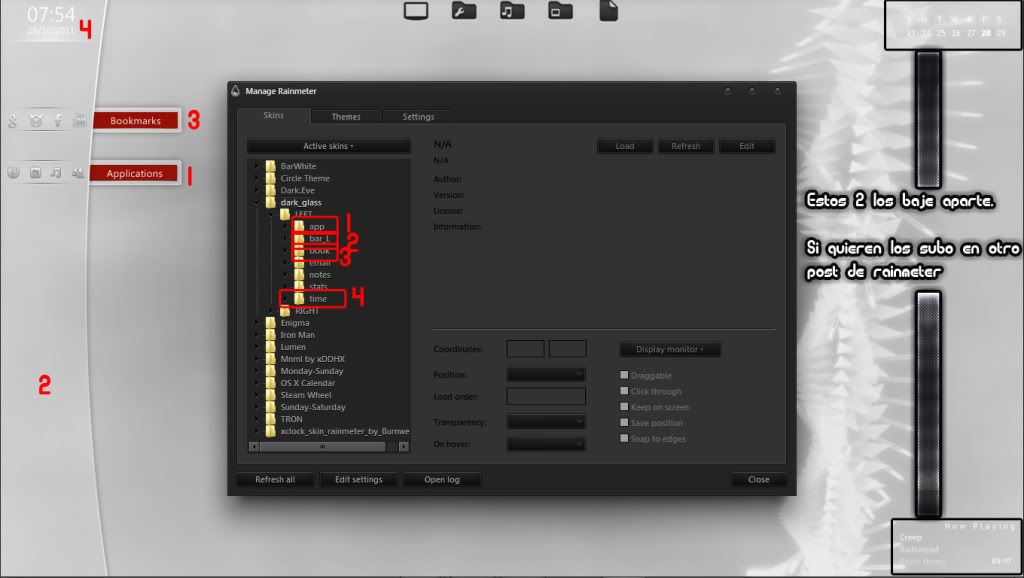Image resolution: width=1024 pixels, height=578 pixels.
Task: Expand the Circle Theme tree node arrow
Action: click(x=257, y=178)
